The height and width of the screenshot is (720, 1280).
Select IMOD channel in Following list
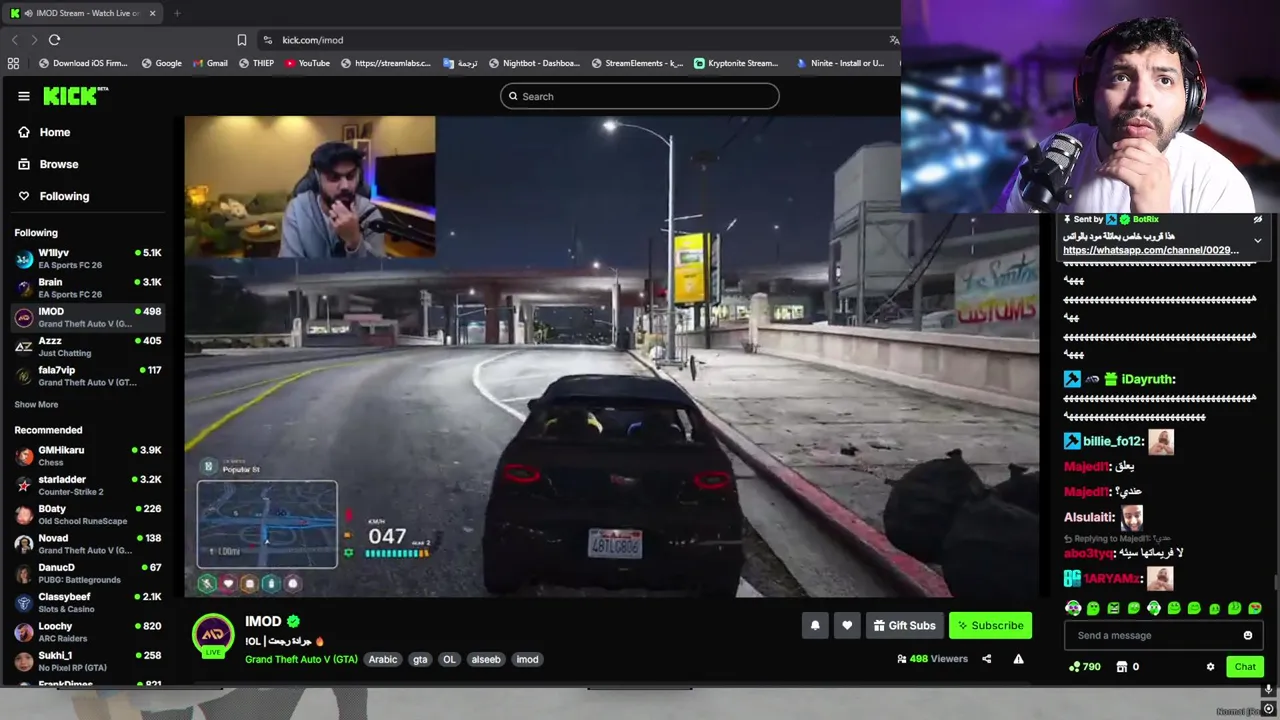click(x=88, y=317)
